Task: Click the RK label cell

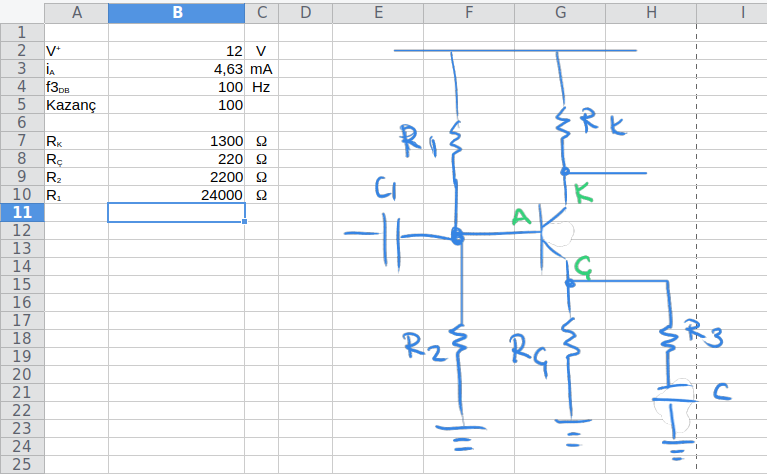Action: point(76,141)
